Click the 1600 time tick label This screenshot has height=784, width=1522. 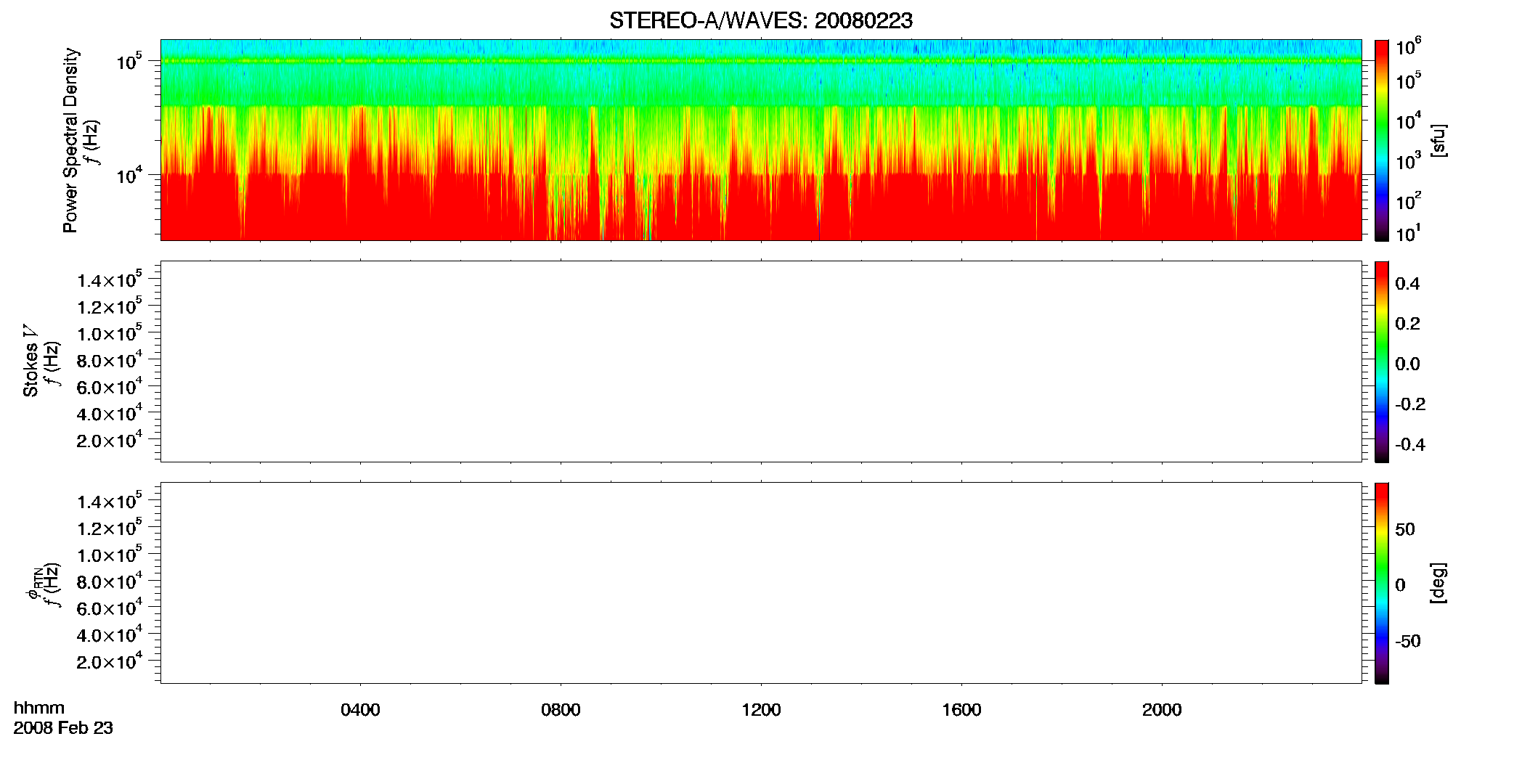pos(961,710)
